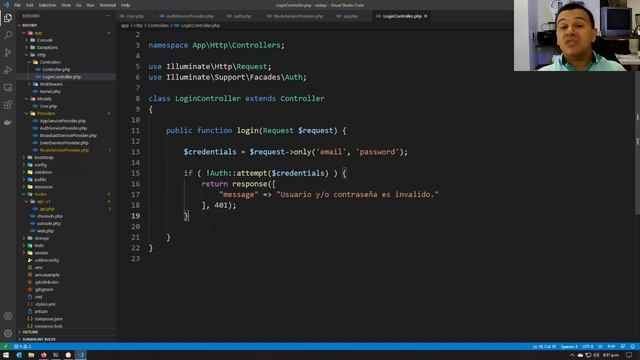640x360 pixels.
Task: Click the remote window indicator in status bar
Action: click(5, 347)
